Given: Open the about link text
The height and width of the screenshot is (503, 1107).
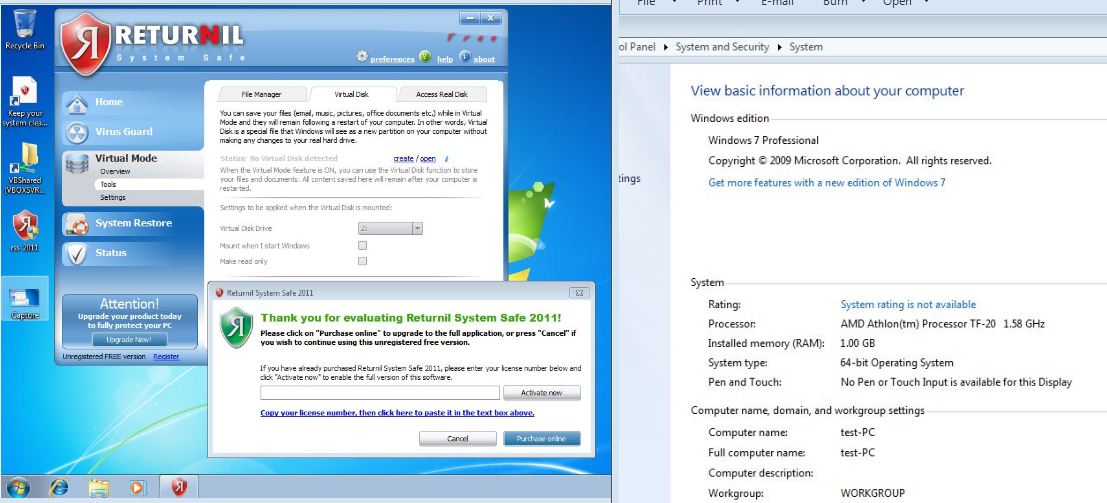Looking at the screenshot, I should pyautogui.click(x=484, y=60).
